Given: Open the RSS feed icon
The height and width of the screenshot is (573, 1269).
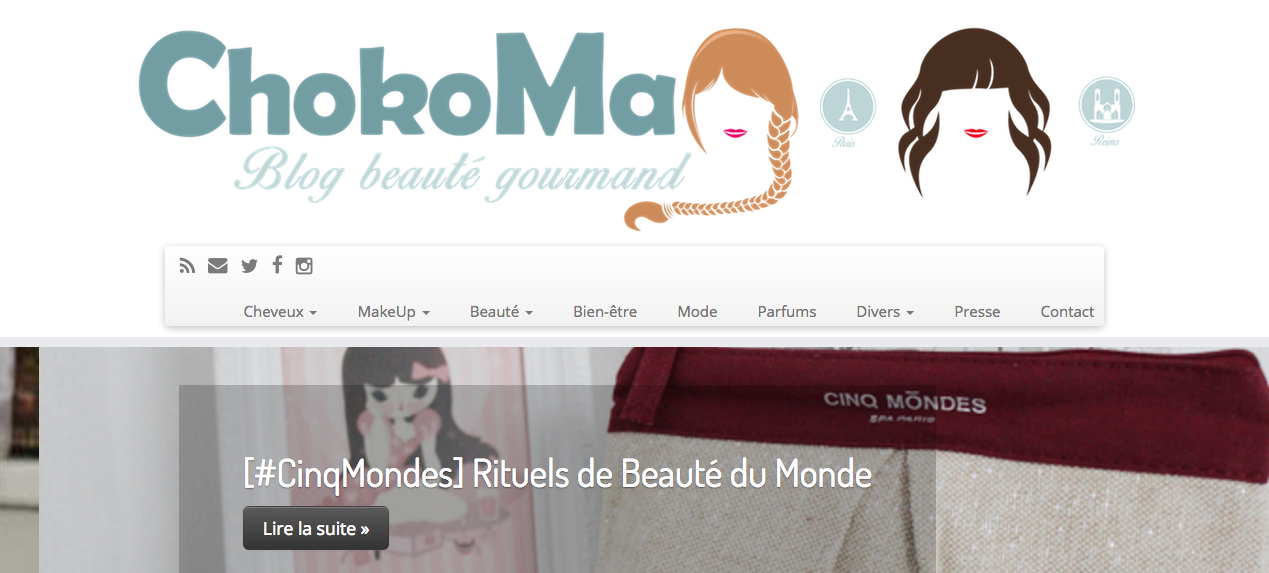Looking at the screenshot, I should coord(187,266).
